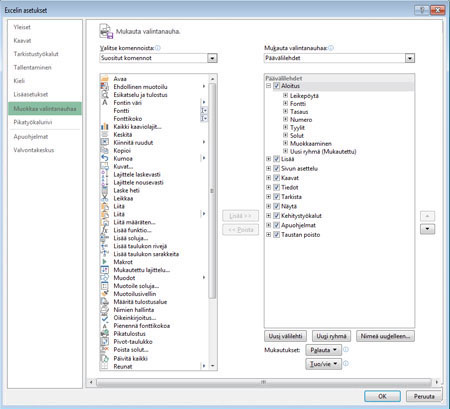Screen dimensions: 450x409
Task: Click the horizontal scrollbar at the bottom
Action: [x=263, y=382]
